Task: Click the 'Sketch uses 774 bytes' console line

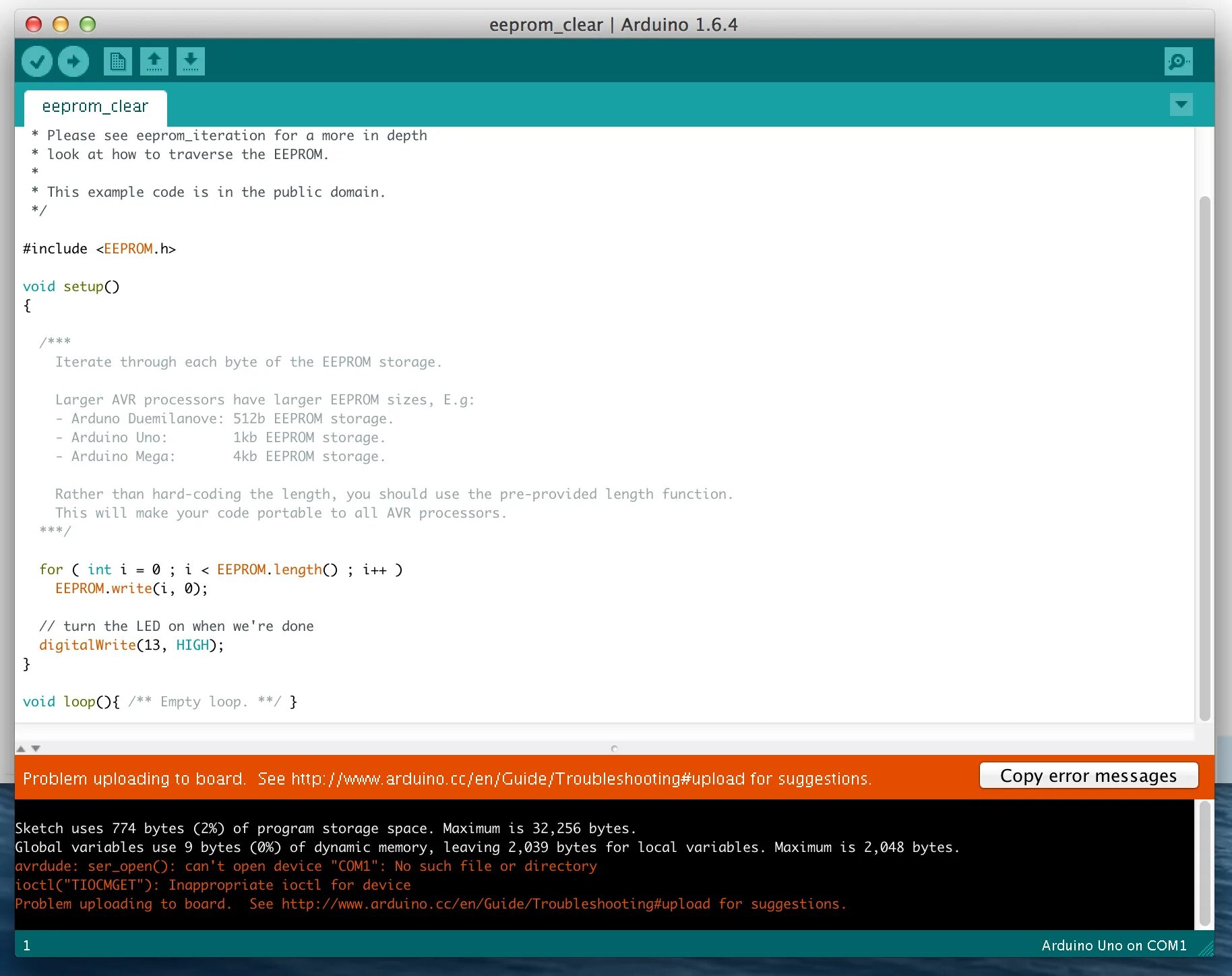Action: point(326,828)
